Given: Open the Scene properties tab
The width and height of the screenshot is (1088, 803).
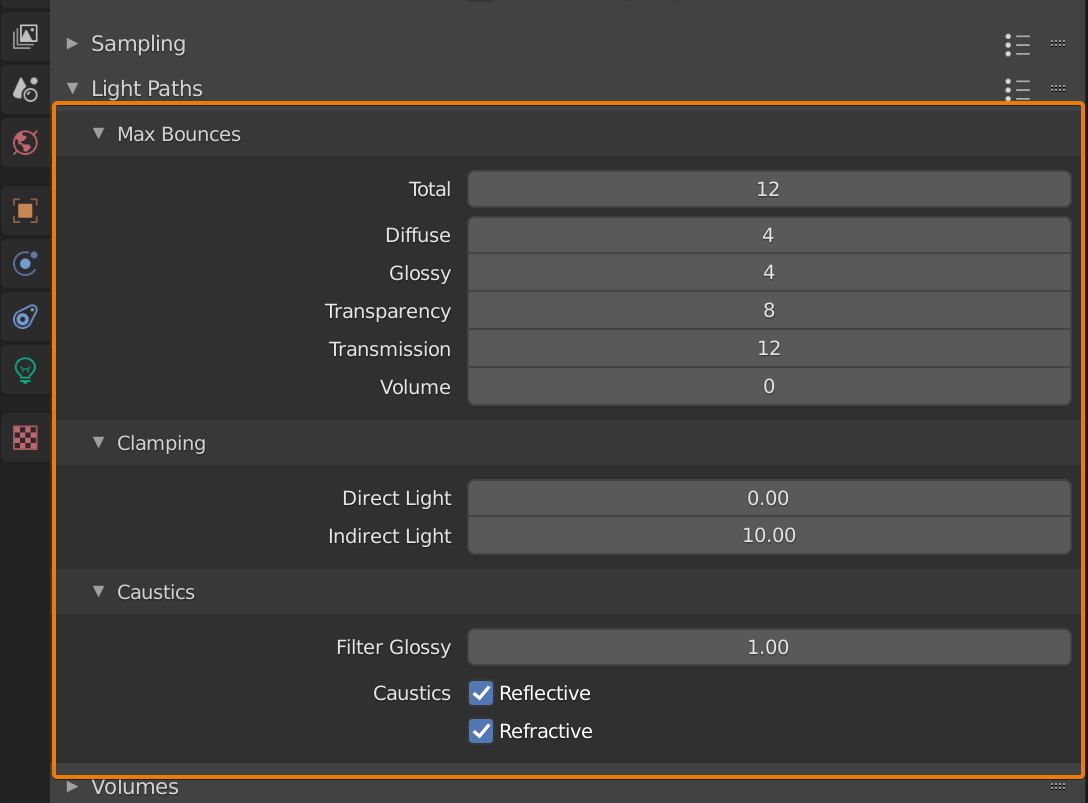Looking at the screenshot, I should (x=25, y=89).
